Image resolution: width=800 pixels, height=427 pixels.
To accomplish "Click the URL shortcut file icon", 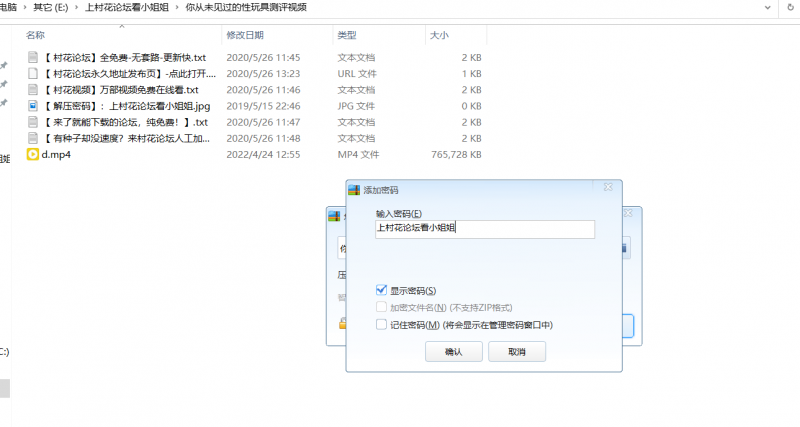I will point(32,73).
